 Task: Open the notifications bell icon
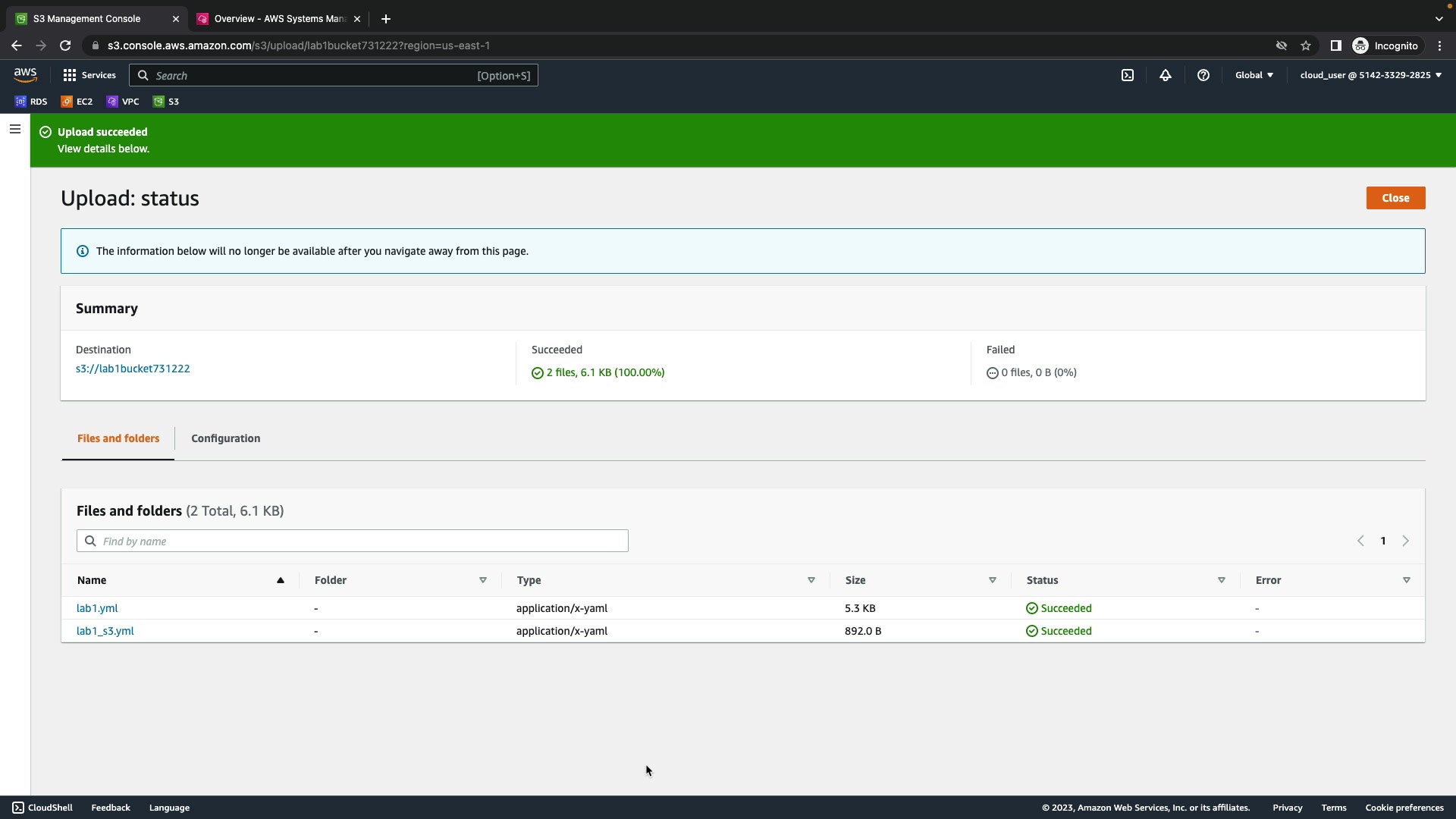1166,75
